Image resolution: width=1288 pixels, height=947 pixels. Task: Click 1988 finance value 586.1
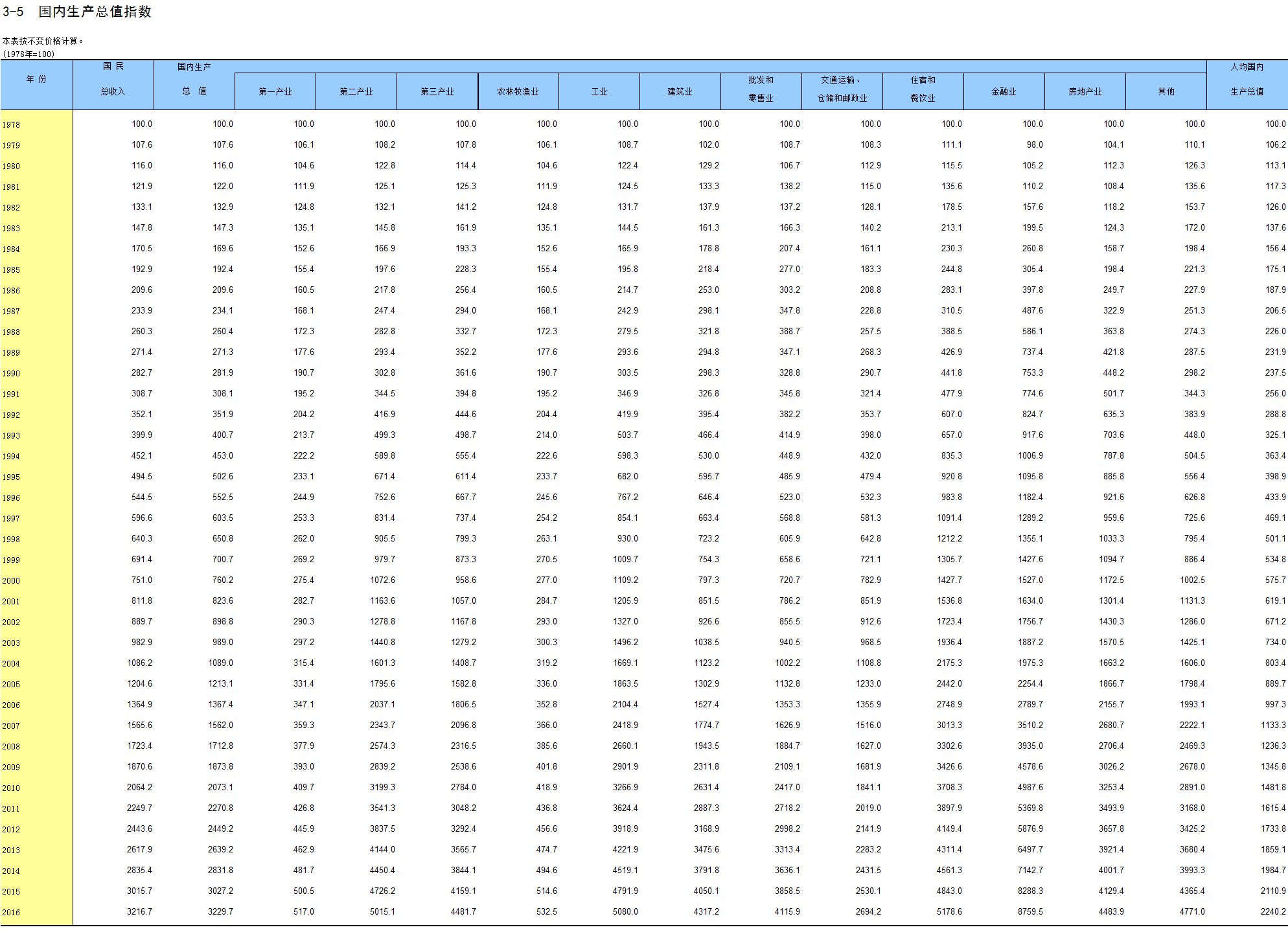1032,331
